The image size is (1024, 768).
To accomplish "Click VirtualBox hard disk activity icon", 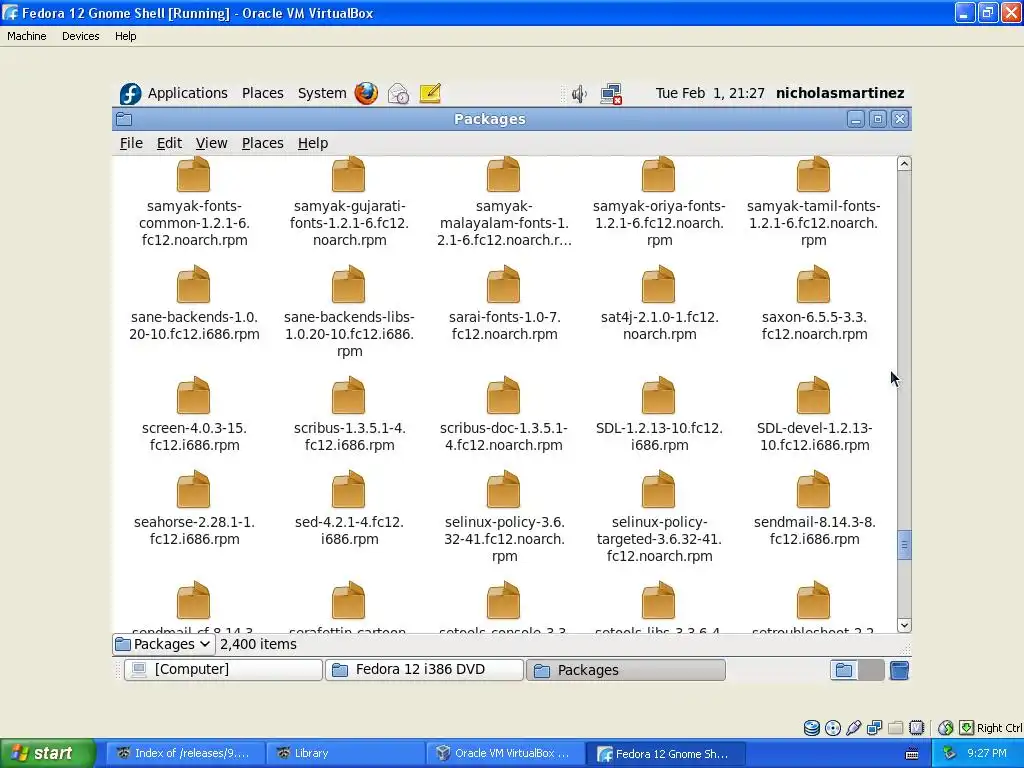I will [x=812, y=728].
